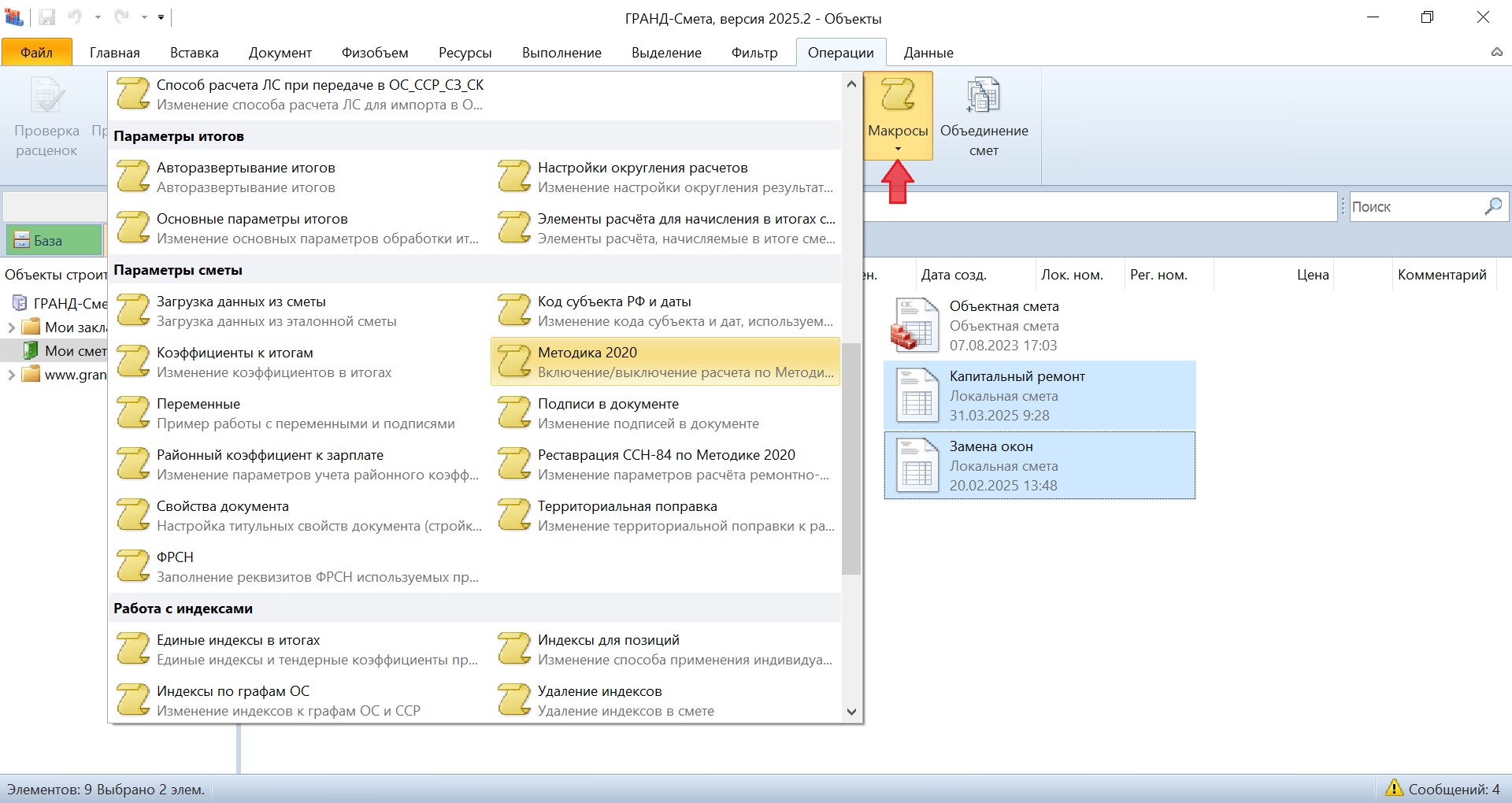Select the Замена окон estimate
The width and height of the screenshot is (1512, 803).
pos(1039,465)
